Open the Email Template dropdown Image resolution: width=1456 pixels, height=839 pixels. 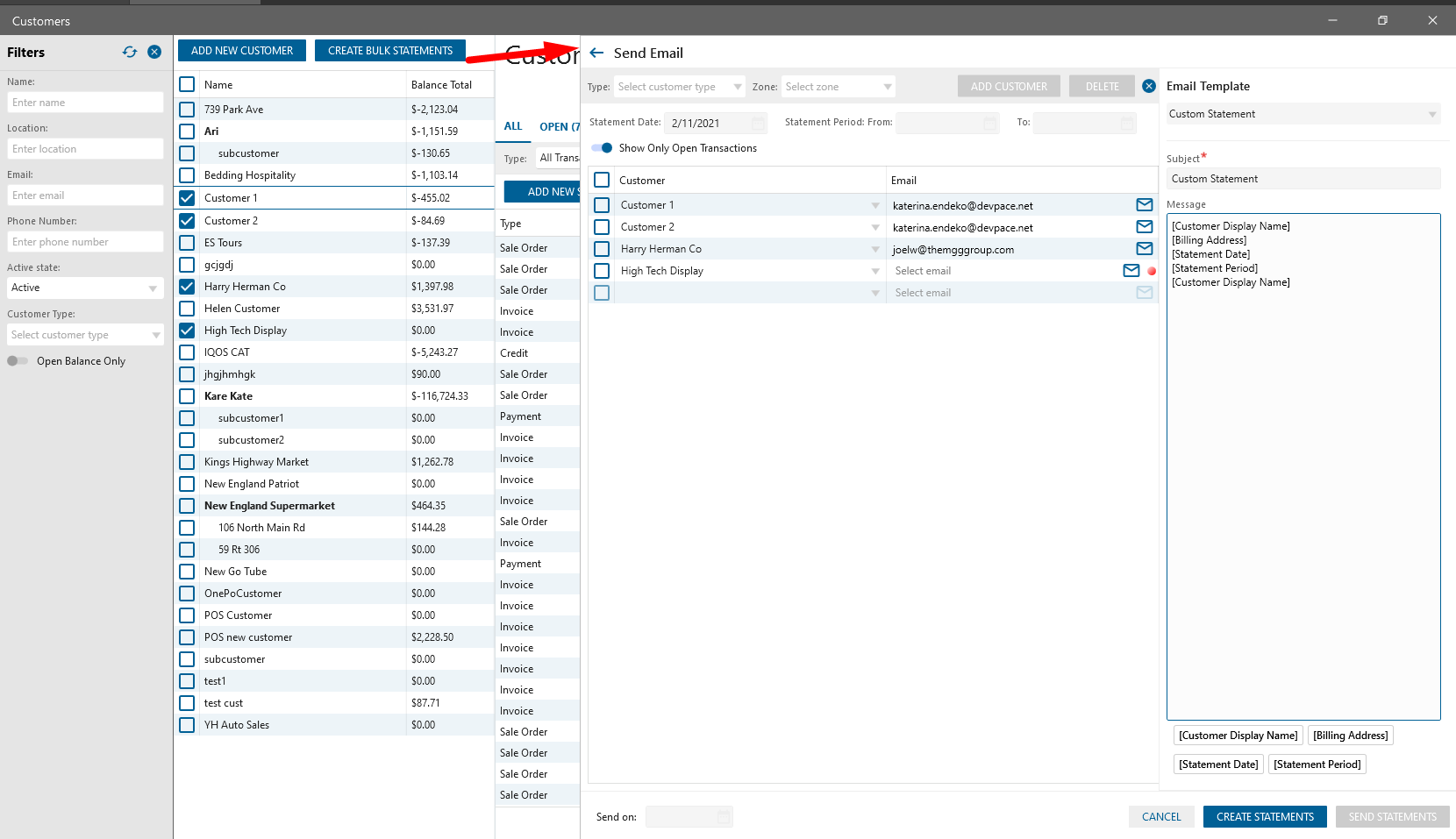pyautogui.click(x=1303, y=114)
